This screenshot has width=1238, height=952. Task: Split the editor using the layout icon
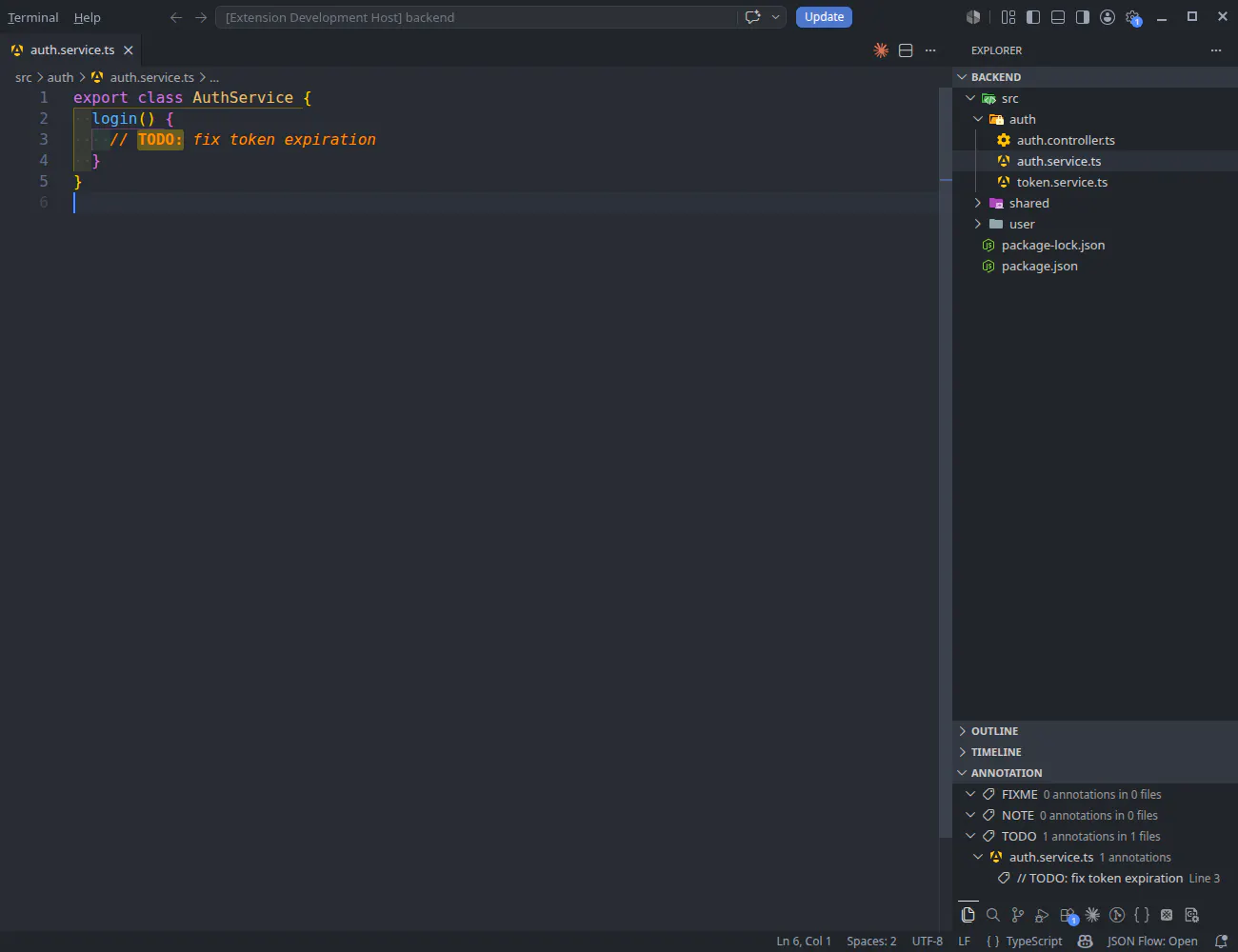[x=906, y=50]
